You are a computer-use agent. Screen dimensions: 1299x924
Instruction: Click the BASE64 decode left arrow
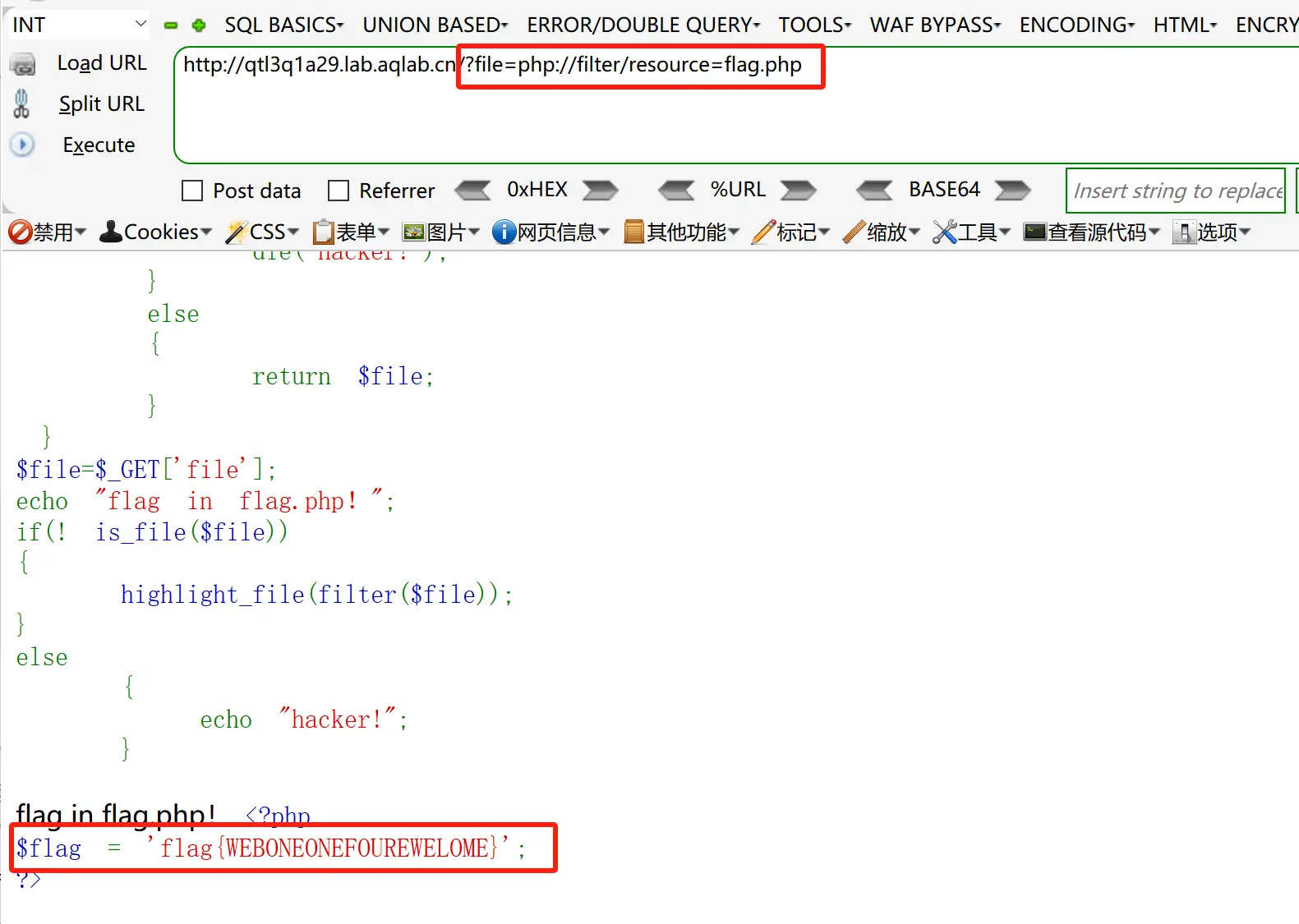pyautogui.click(x=874, y=191)
